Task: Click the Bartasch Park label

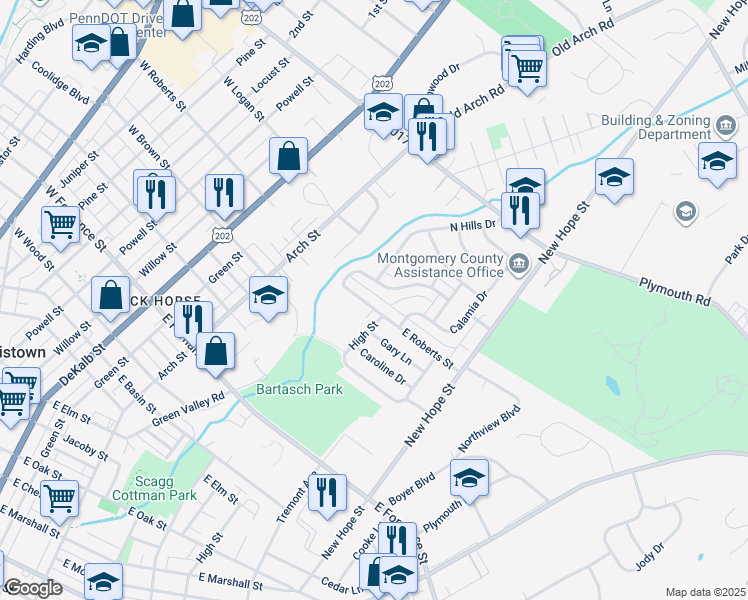Action: pyautogui.click(x=299, y=389)
